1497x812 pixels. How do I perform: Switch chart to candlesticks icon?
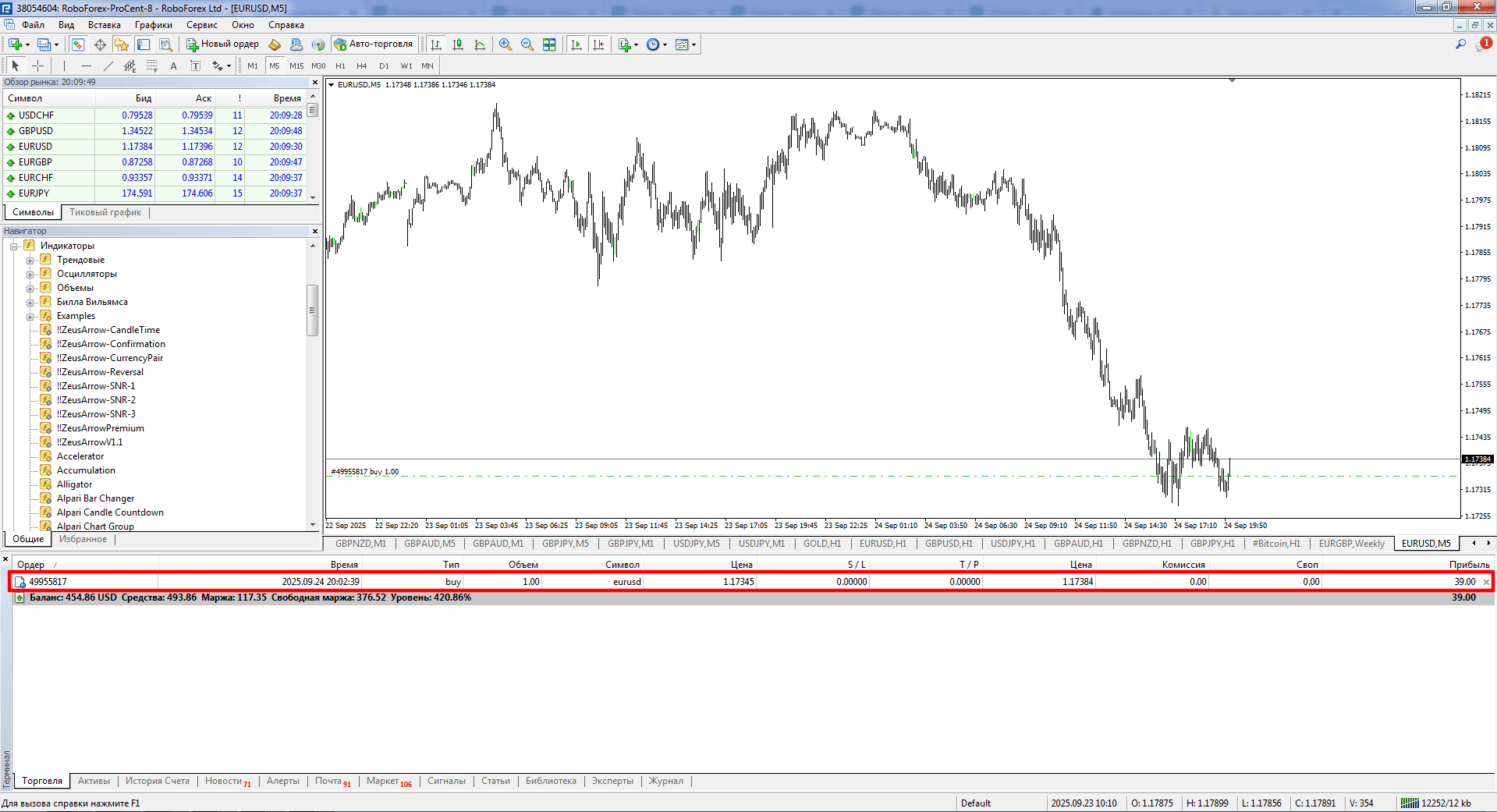[458, 44]
